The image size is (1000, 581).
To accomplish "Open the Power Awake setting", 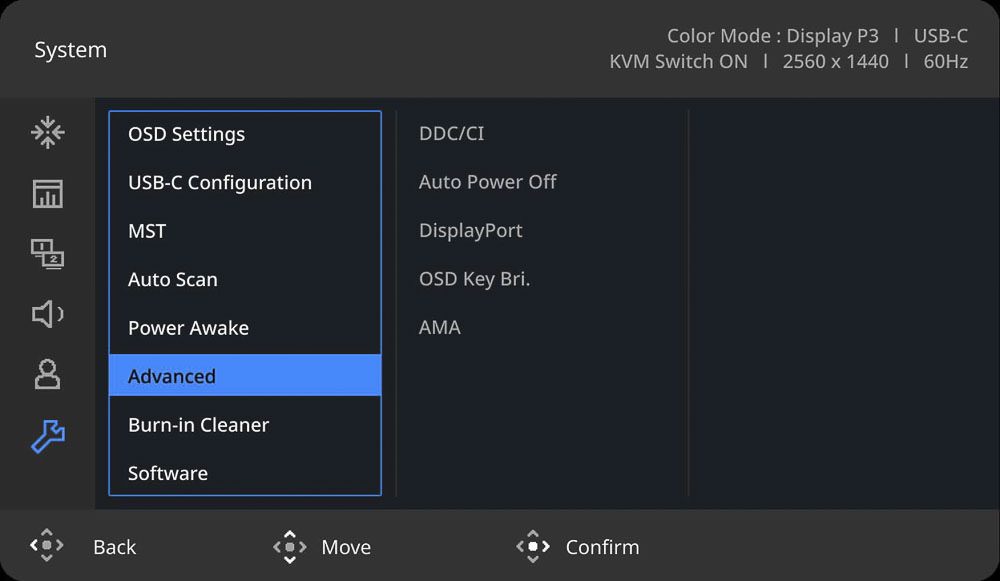I will click(x=245, y=328).
